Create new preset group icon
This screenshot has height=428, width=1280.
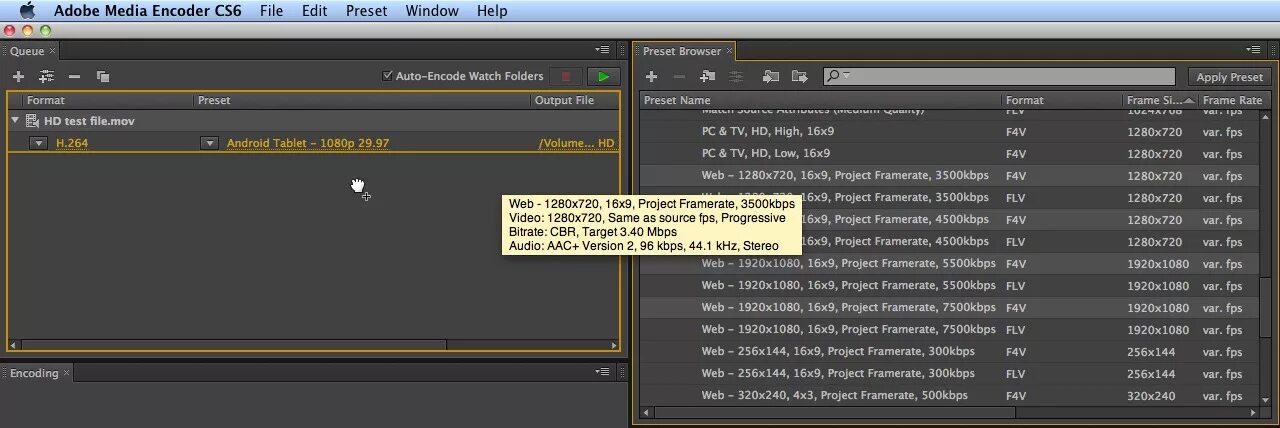(x=708, y=76)
